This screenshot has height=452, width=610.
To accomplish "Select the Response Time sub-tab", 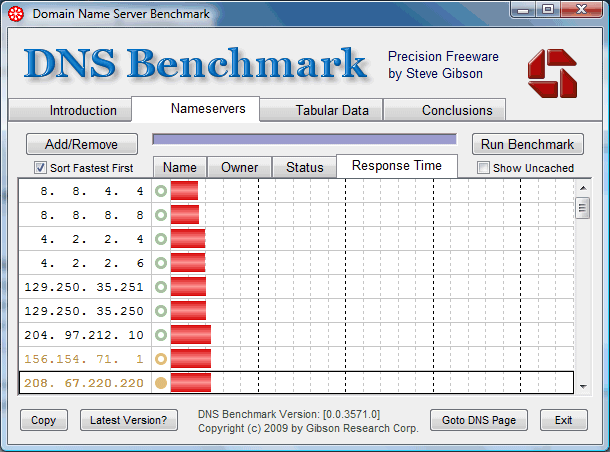I will click(x=397, y=166).
